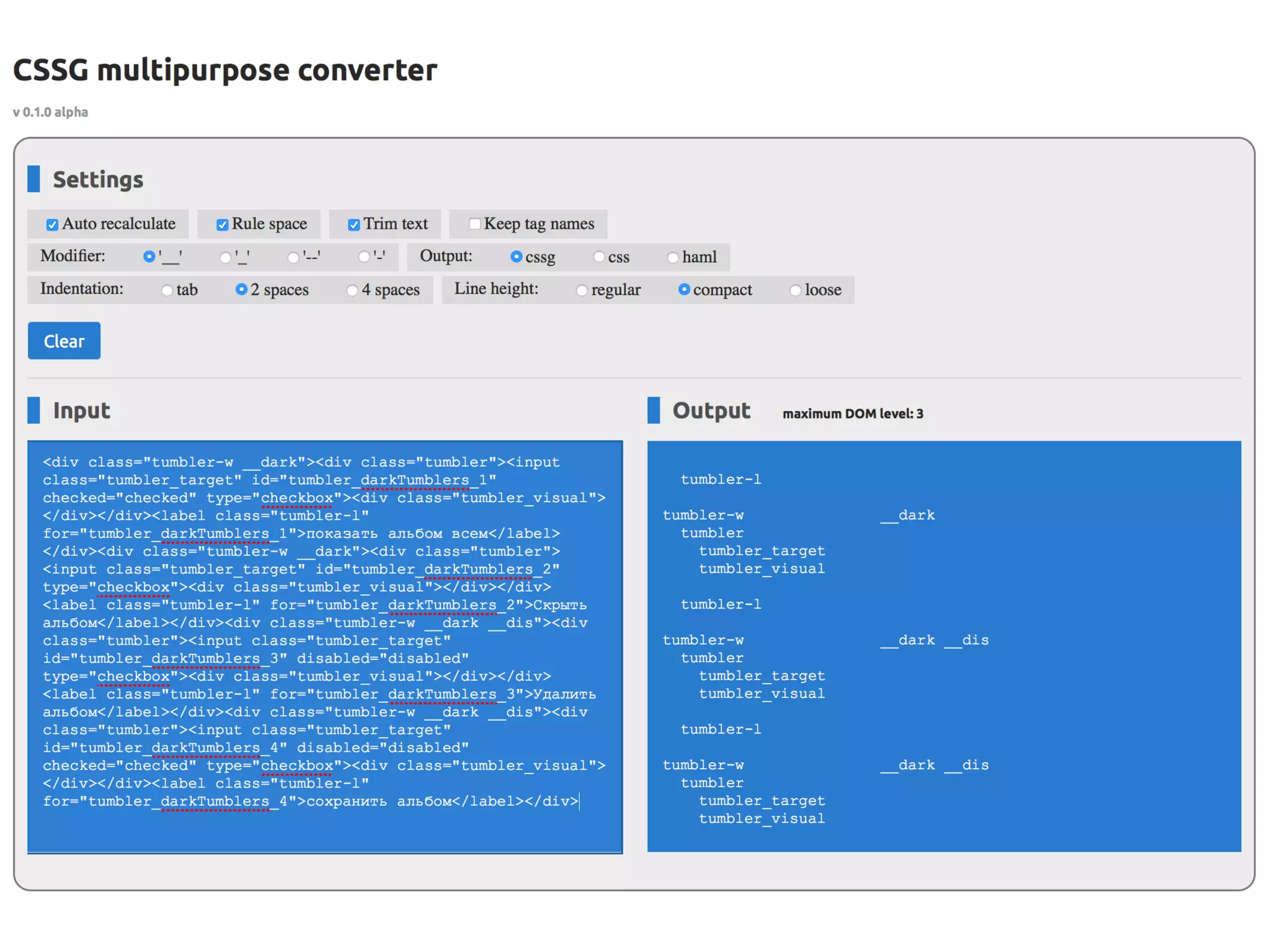
Task: Select the double underscore modifier
Action: click(149, 257)
